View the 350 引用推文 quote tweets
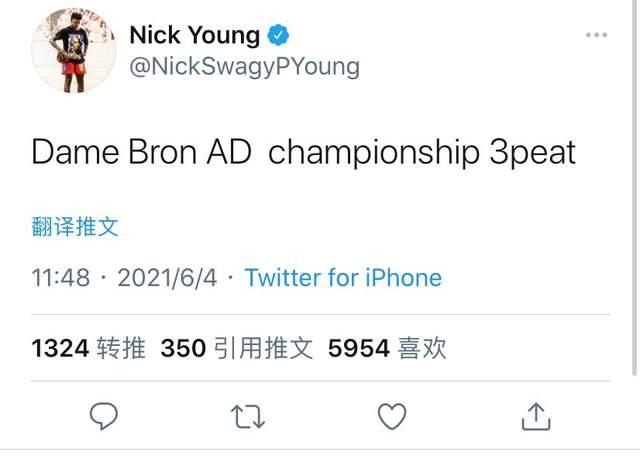The width and height of the screenshot is (640, 466). coord(237,348)
